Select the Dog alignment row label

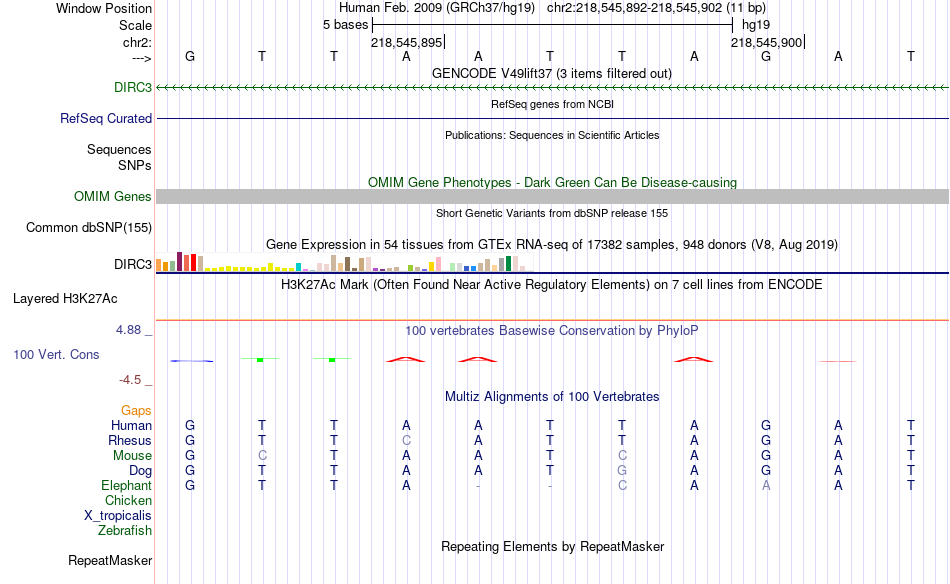(140, 471)
